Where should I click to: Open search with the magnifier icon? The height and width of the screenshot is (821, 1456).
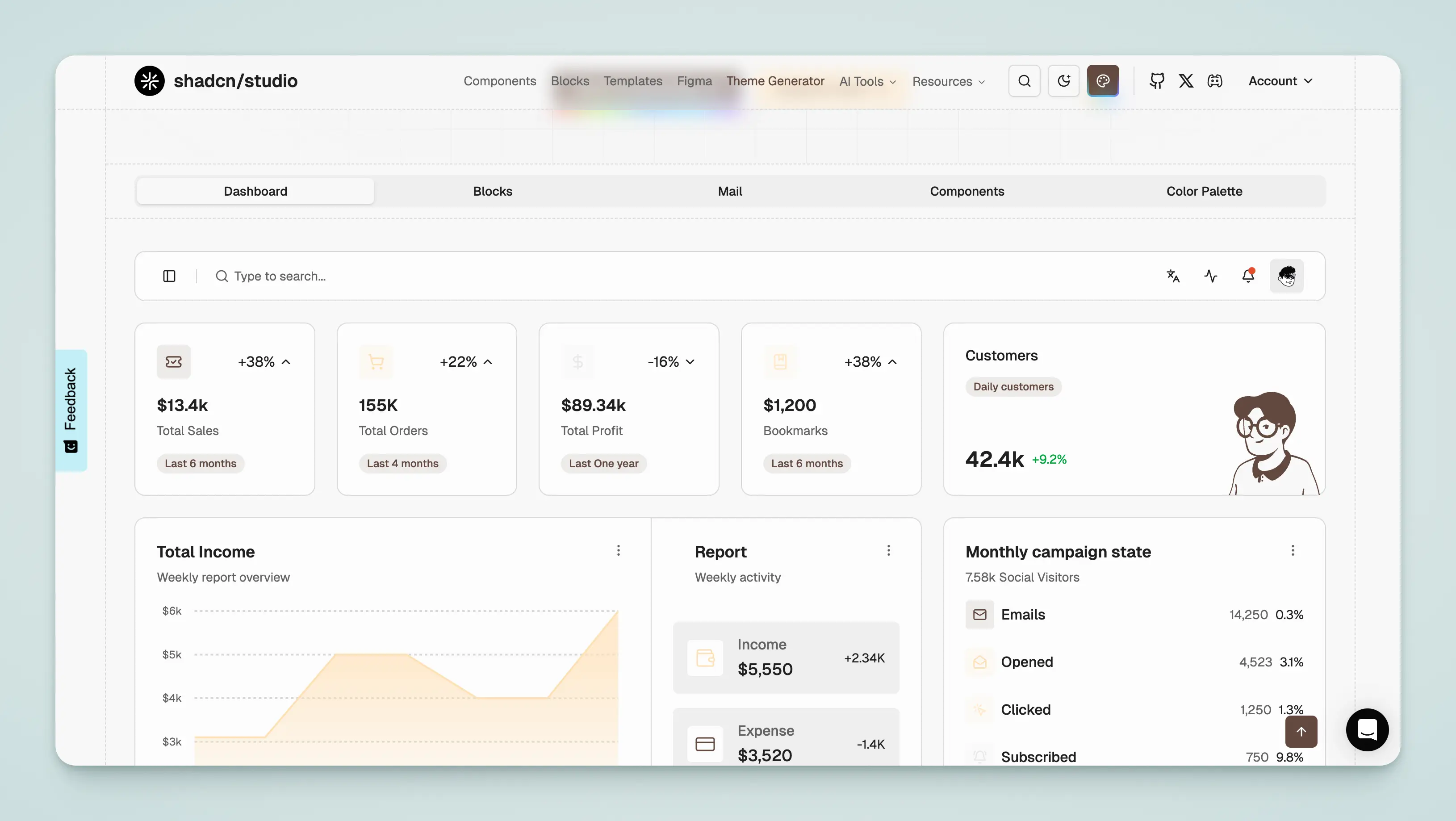[x=1024, y=81]
